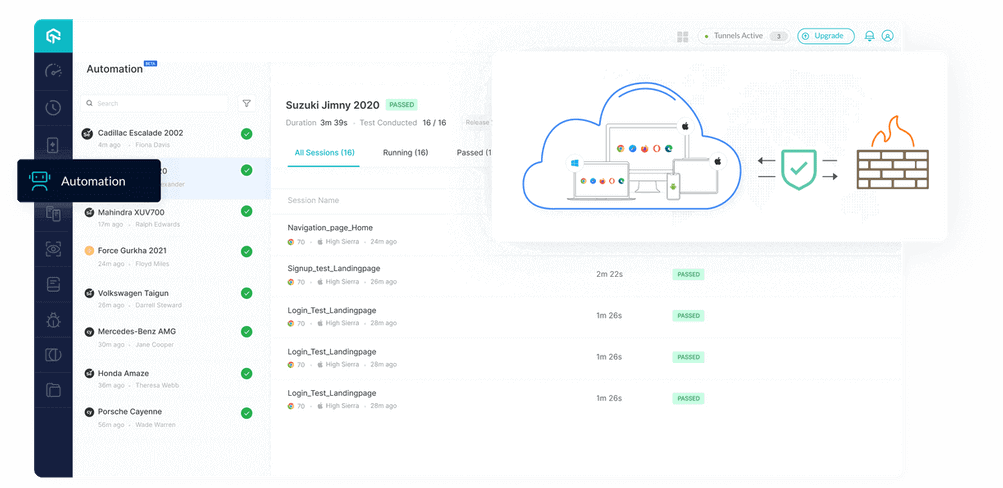
Task: Open the compare panels sidebar icon
Action: point(53,355)
